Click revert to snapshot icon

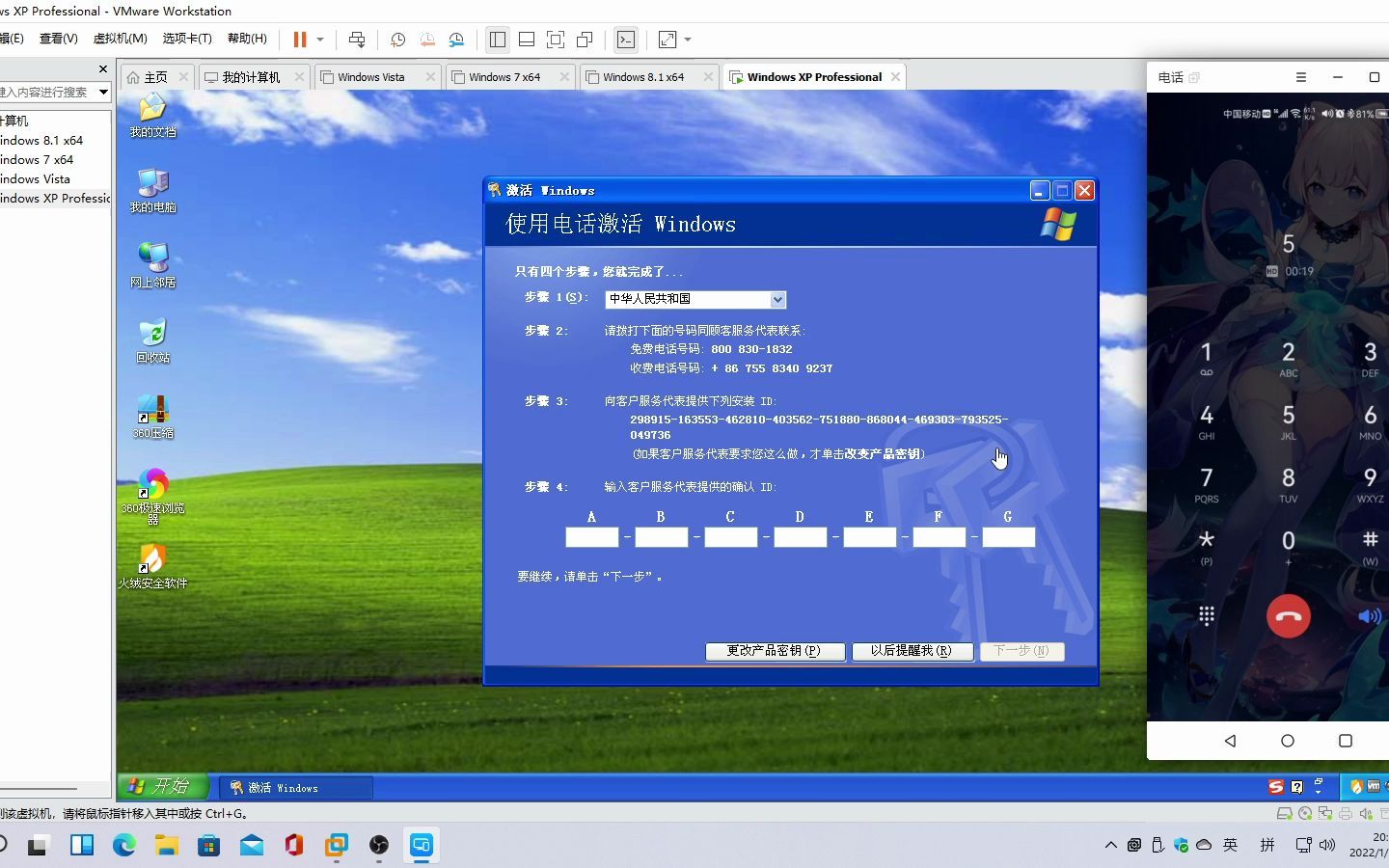tap(427, 40)
